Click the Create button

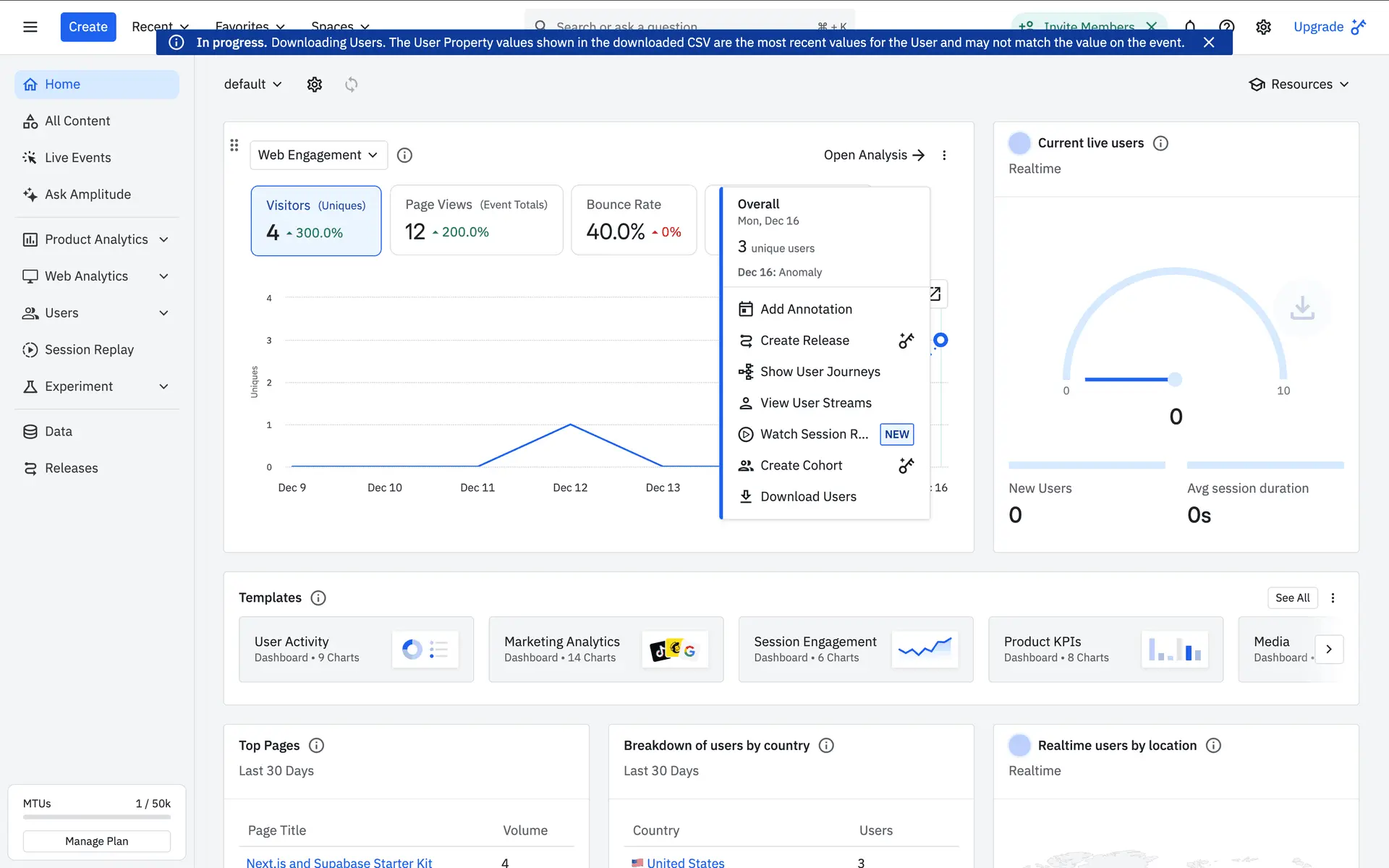click(88, 27)
